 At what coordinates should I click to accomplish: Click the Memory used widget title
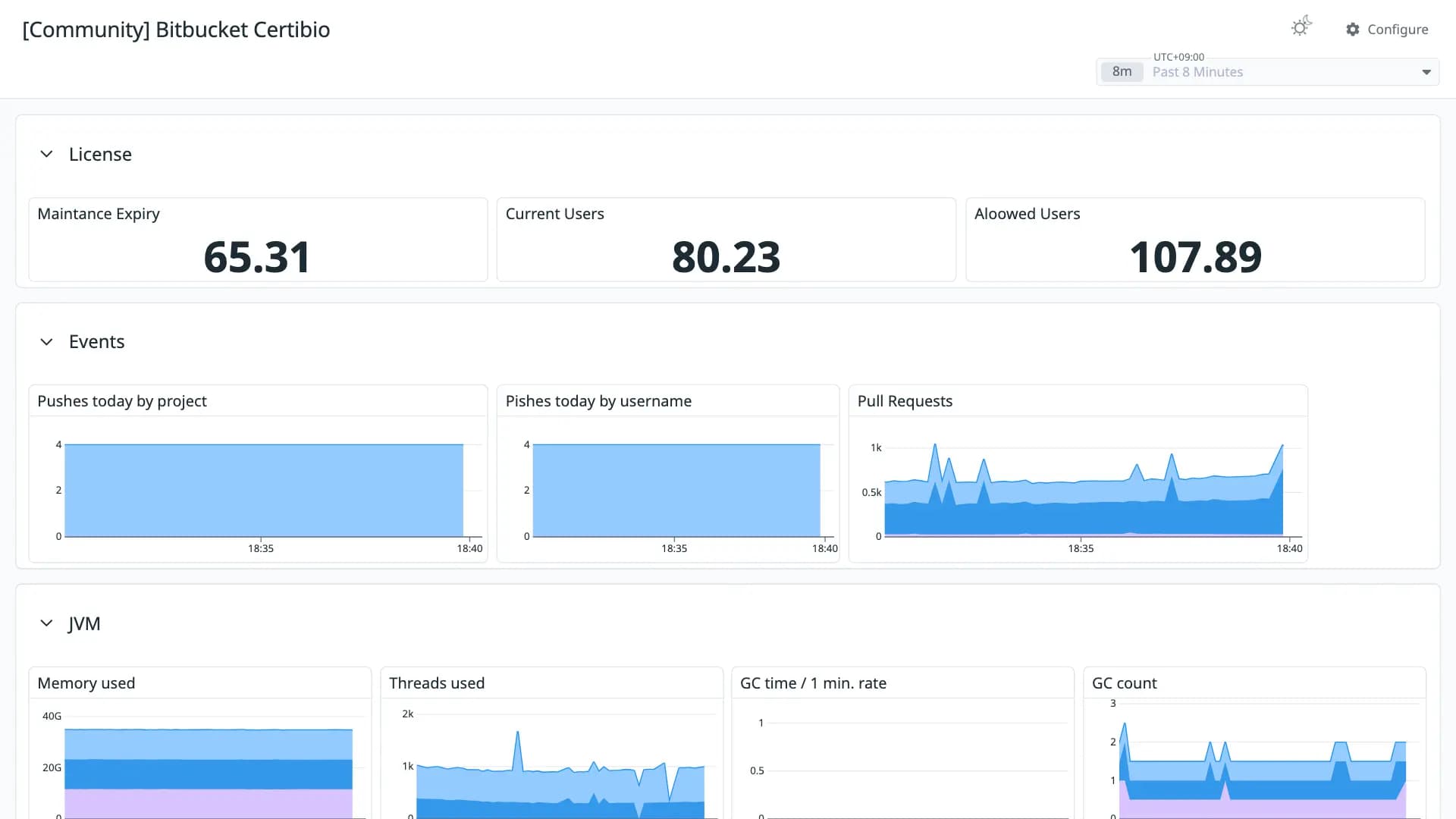tap(86, 683)
